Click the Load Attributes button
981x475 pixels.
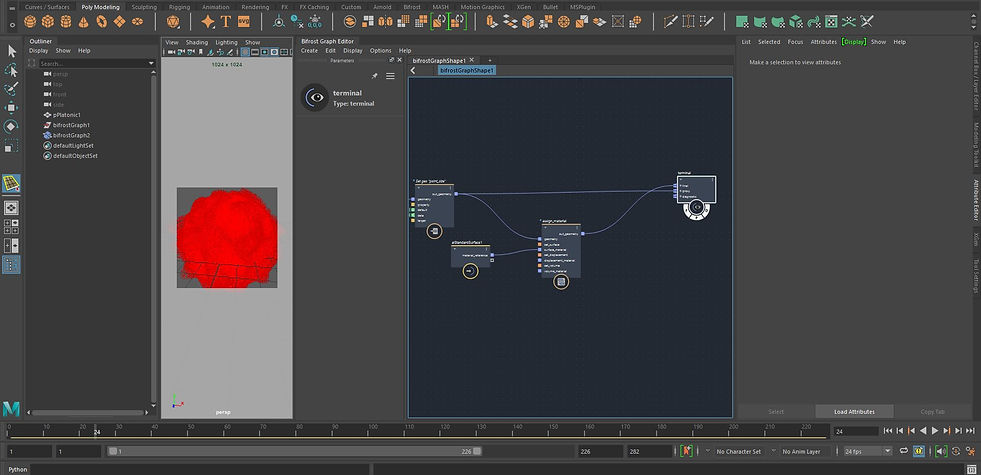pyautogui.click(x=855, y=412)
